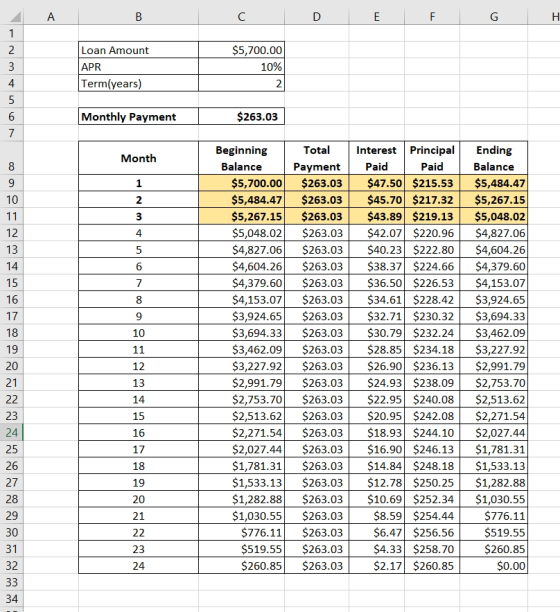The height and width of the screenshot is (612, 560).
Task: Select column G header
Action: tap(494, 17)
